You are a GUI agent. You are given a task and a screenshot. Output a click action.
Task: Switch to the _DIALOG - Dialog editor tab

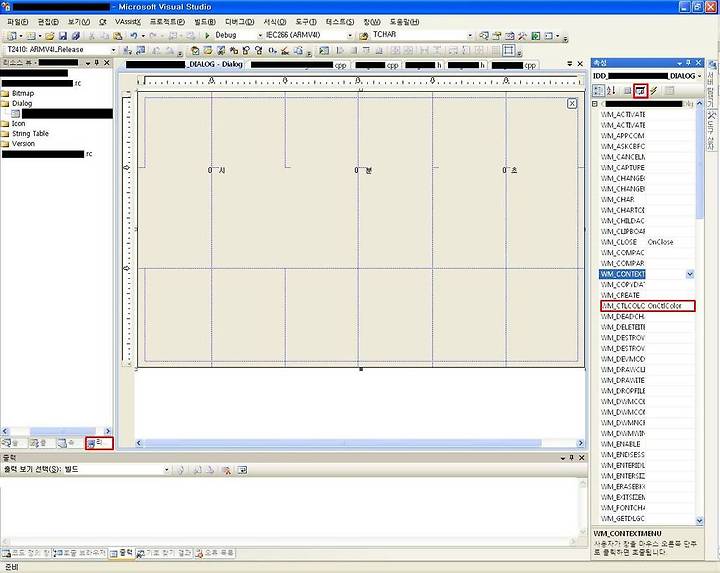click(184, 64)
